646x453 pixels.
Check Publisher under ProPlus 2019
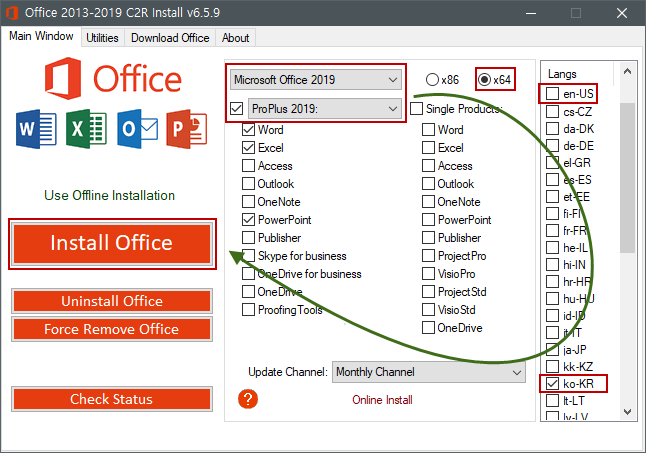248,238
